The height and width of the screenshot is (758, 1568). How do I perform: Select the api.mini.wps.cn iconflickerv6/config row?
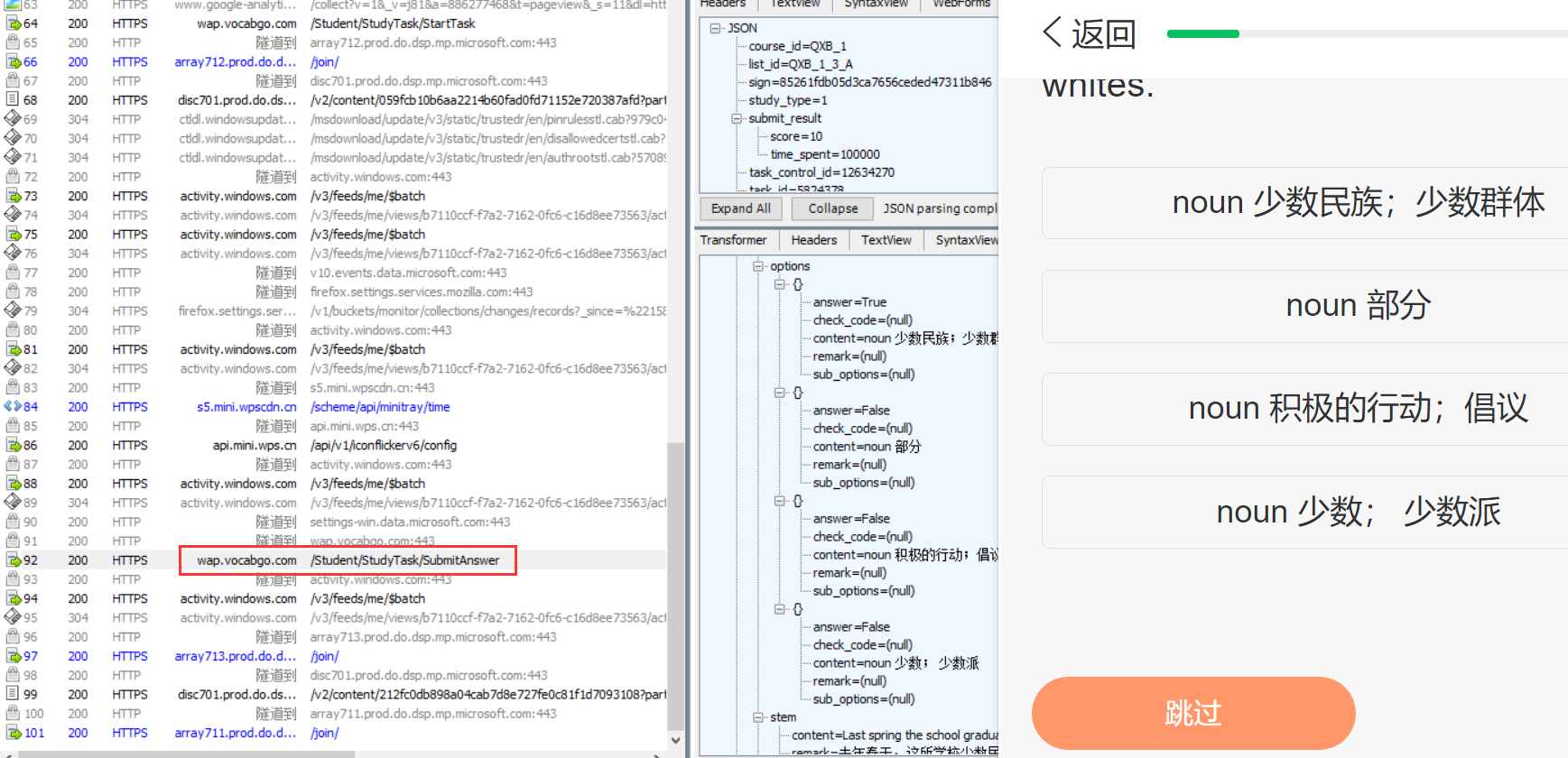coord(334,445)
